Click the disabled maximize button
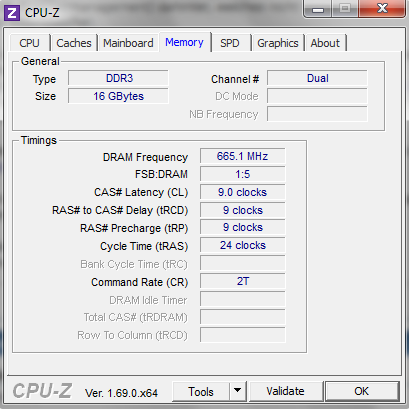The height and width of the screenshot is (409, 409). coord(345,8)
